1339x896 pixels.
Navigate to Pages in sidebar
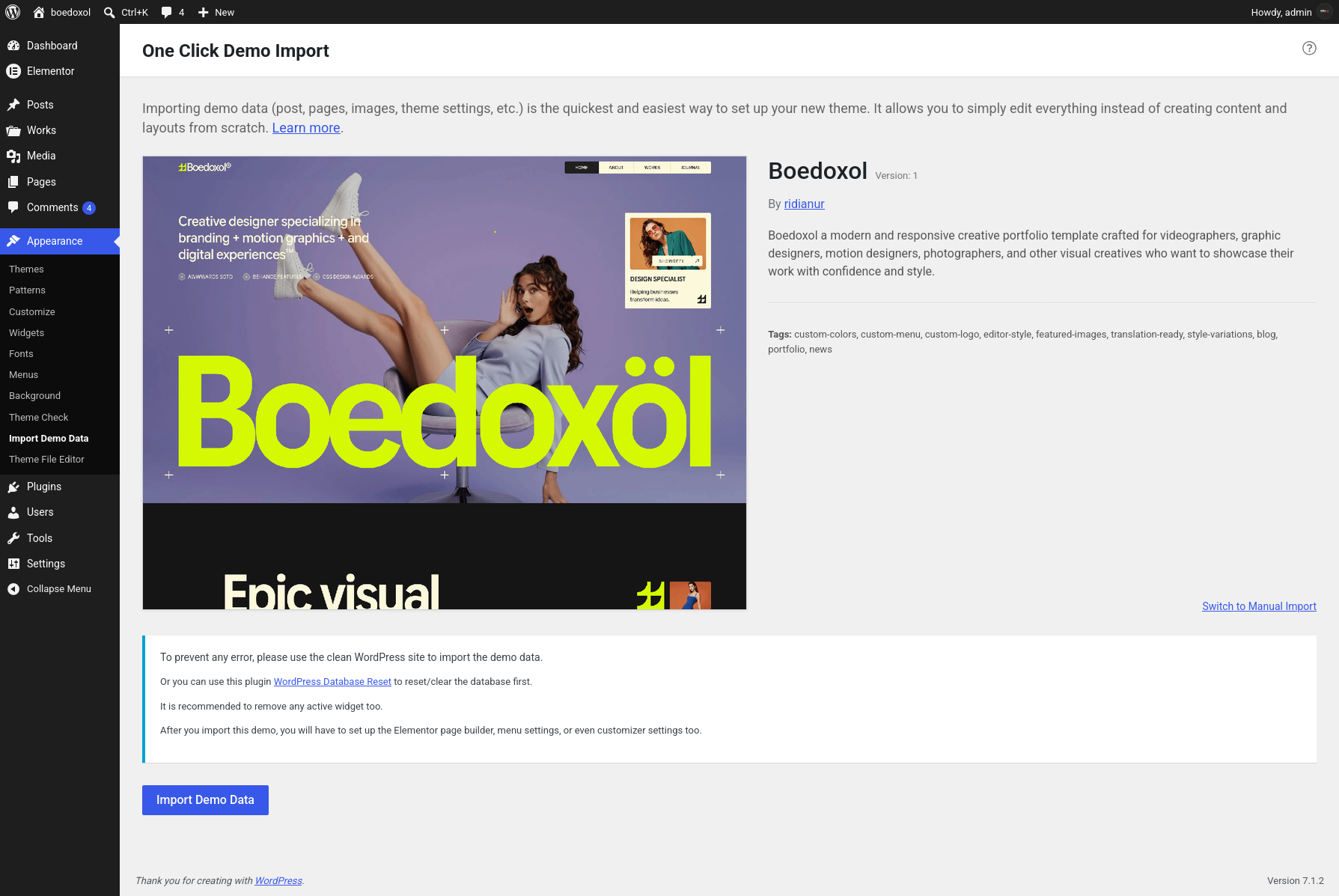60,182
